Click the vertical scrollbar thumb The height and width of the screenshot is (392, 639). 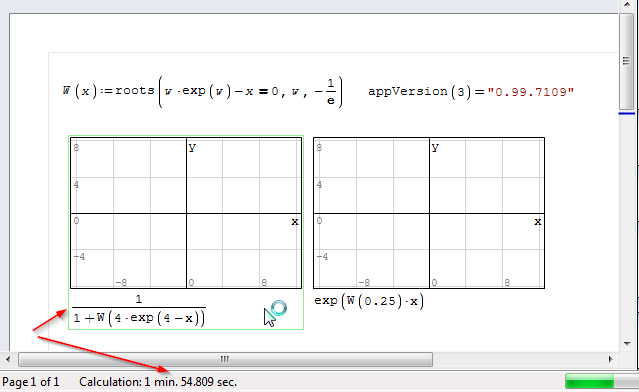(x=627, y=61)
